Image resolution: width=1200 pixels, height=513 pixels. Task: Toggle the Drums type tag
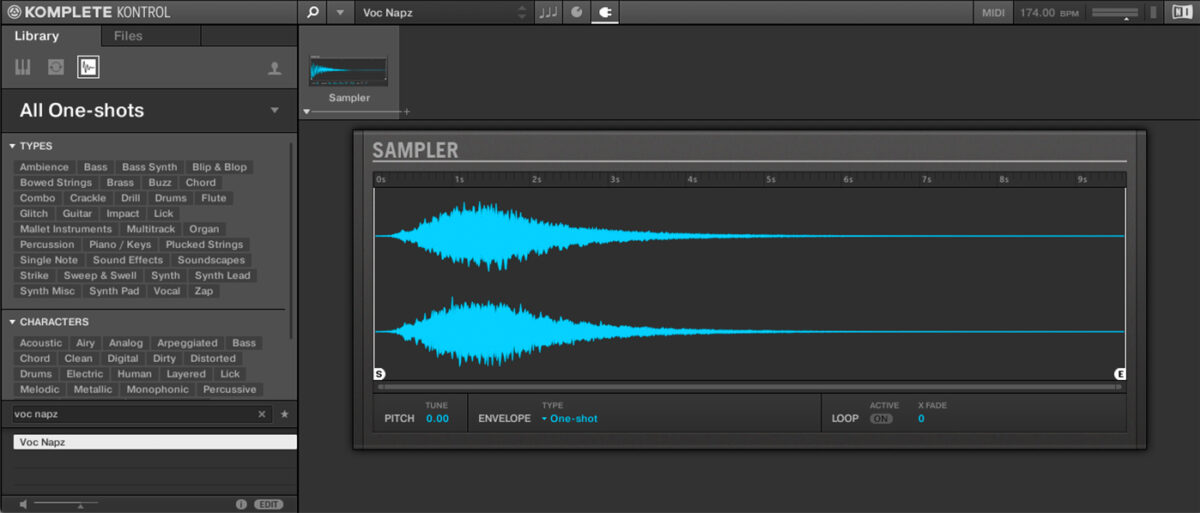[171, 198]
